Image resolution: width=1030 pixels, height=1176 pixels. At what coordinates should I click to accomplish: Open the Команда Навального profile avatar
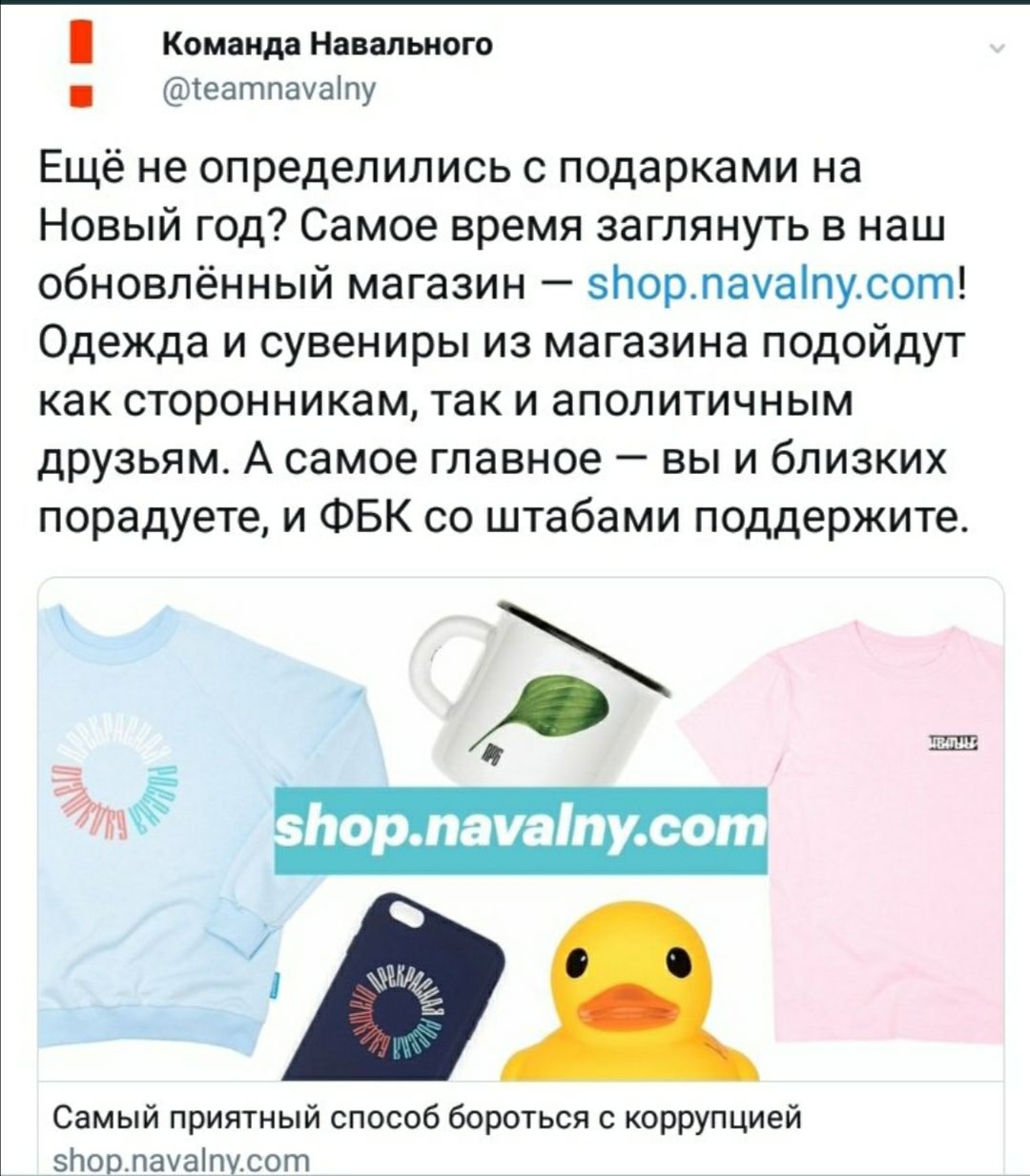pyautogui.click(x=88, y=68)
